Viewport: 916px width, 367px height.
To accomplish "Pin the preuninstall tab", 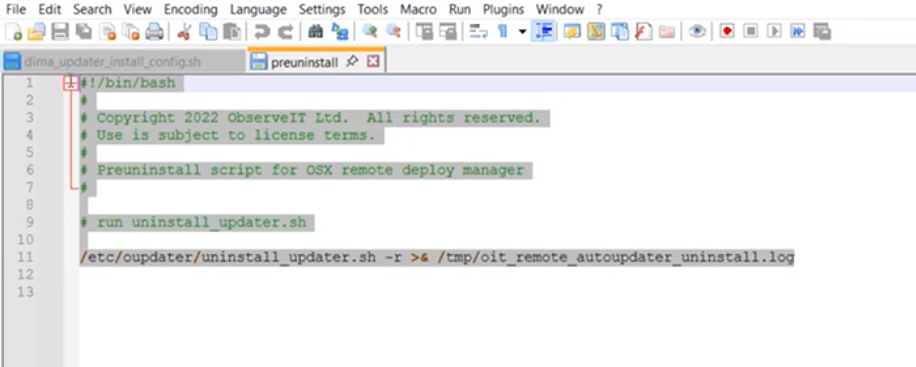I will pyautogui.click(x=352, y=61).
